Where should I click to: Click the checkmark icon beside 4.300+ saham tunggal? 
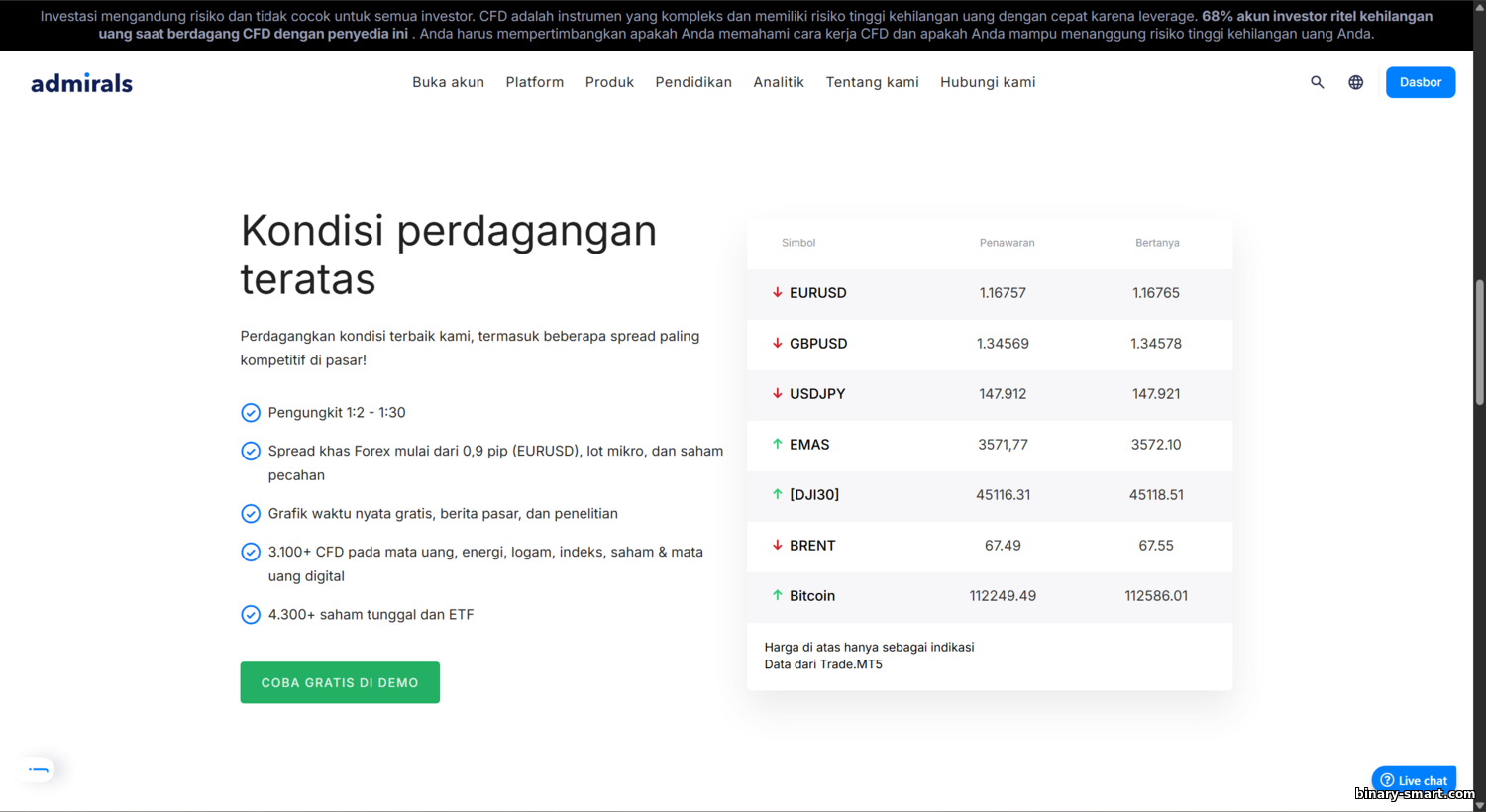251,615
